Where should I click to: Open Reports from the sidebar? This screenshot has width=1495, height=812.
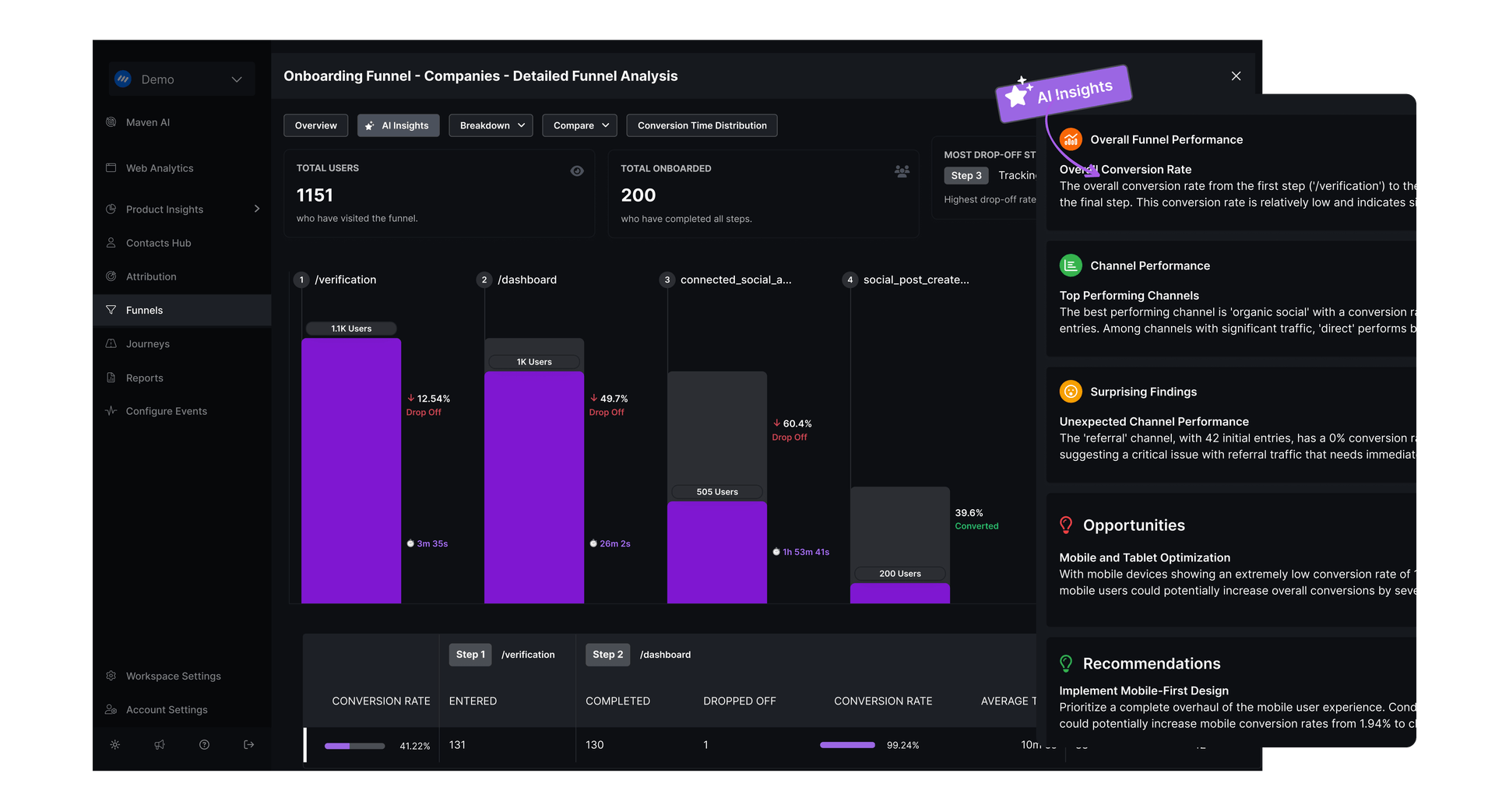point(145,378)
